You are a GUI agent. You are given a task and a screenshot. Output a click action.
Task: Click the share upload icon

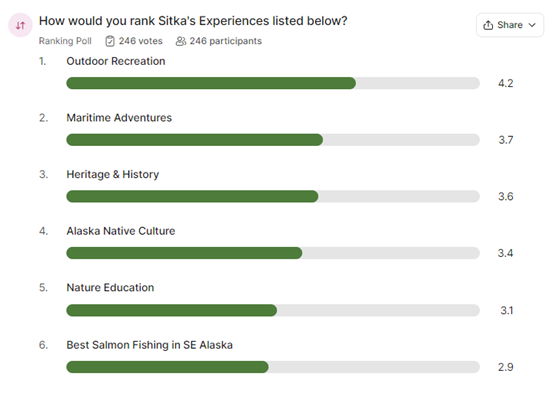click(488, 25)
